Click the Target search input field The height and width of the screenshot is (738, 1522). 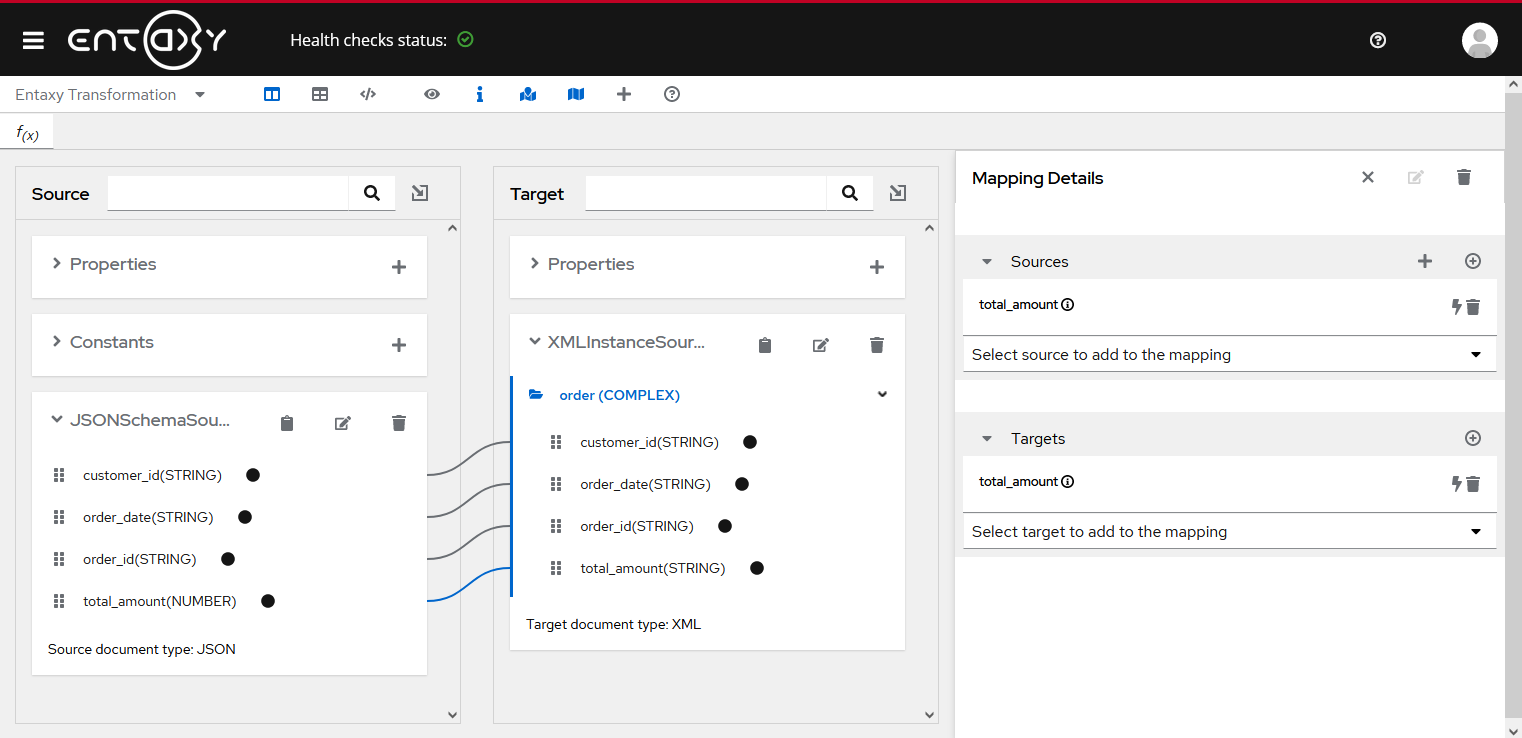tap(706, 193)
